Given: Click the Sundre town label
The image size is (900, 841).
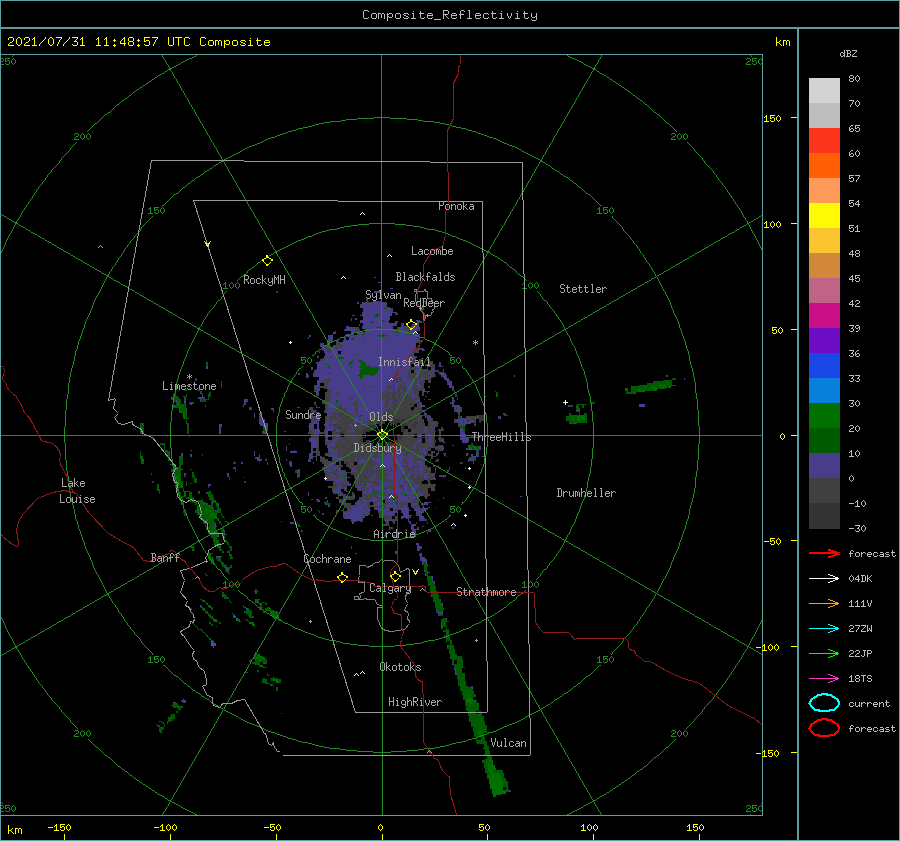Looking at the screenshot, I should (304, 414).
